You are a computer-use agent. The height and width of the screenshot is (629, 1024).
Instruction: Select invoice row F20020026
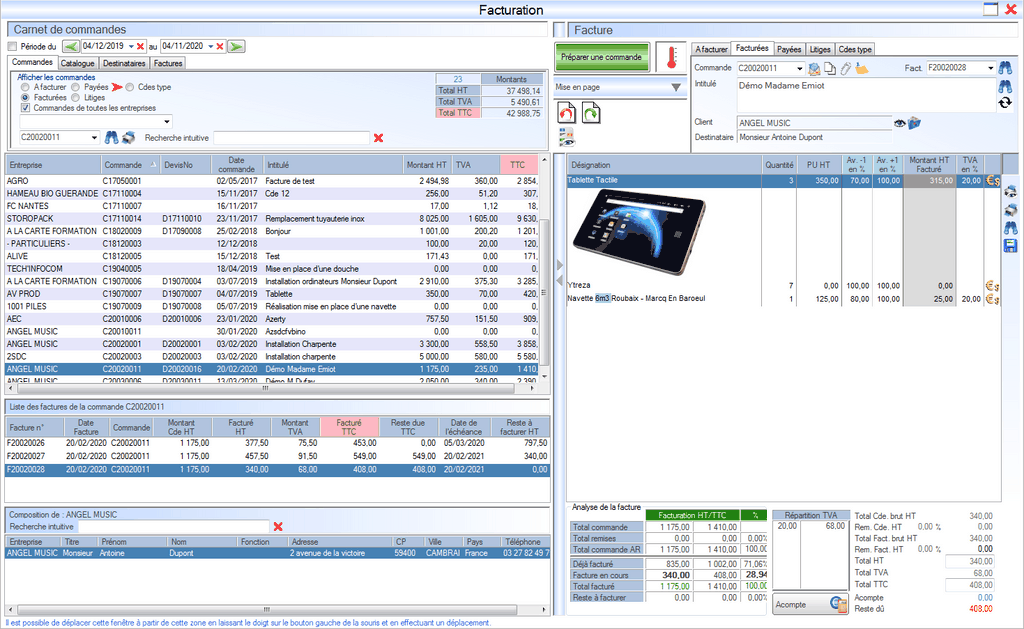pyautogui.click(x=277, y=443)
